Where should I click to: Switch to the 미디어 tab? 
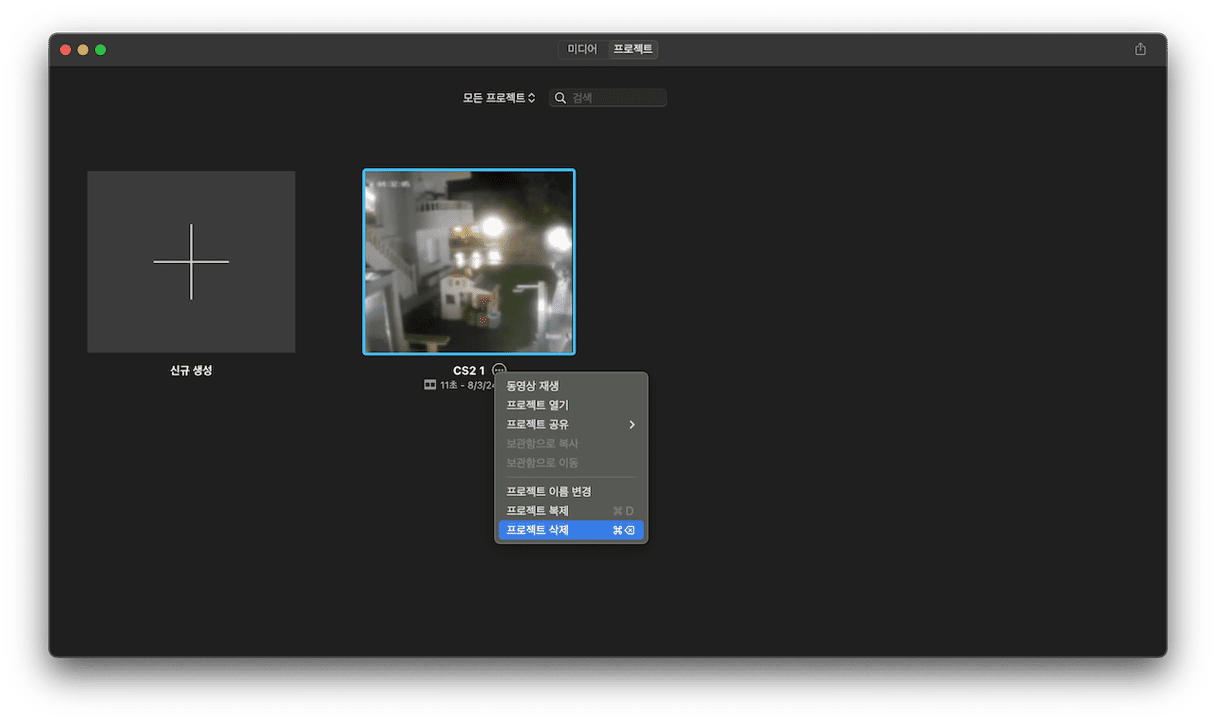tap(582, 49)
